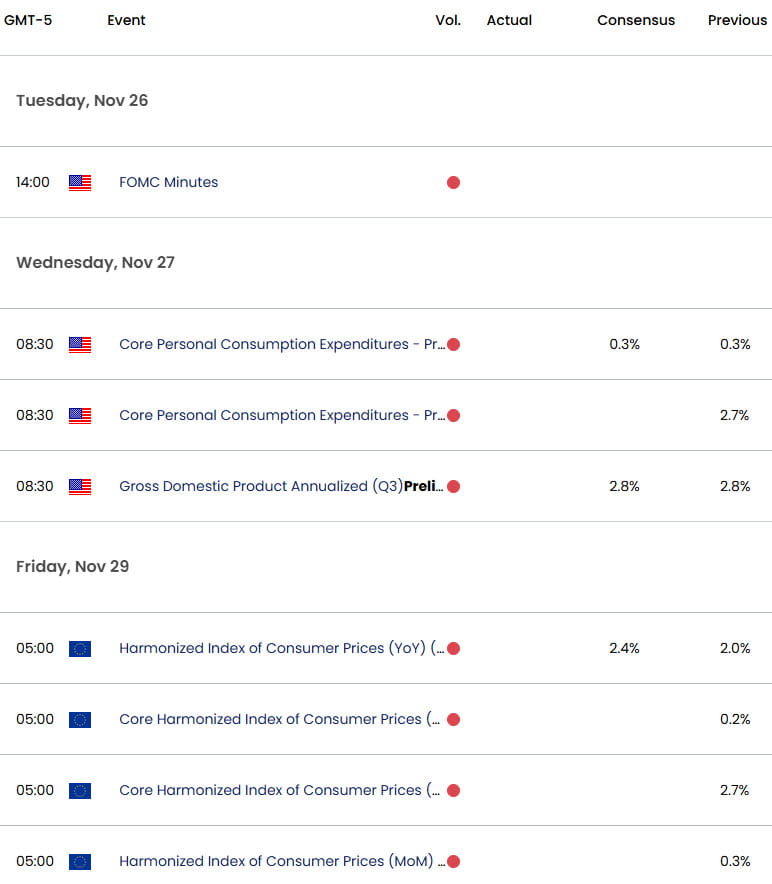This screenshot has width=772, height=884.
Task: Click the EU flag on the last MoM row
Action: click(x=79, y=861)
